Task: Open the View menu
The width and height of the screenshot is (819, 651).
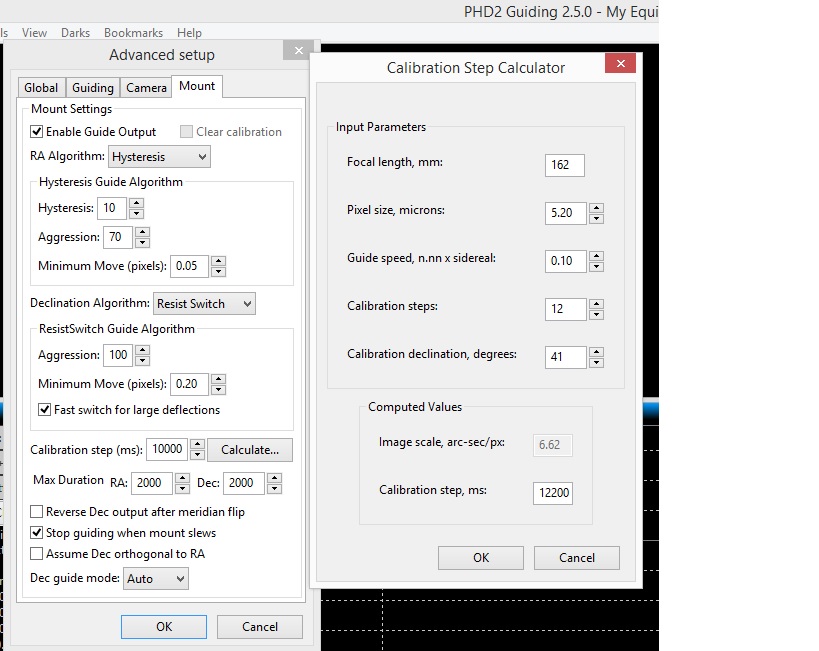Action: coord(34,33)
